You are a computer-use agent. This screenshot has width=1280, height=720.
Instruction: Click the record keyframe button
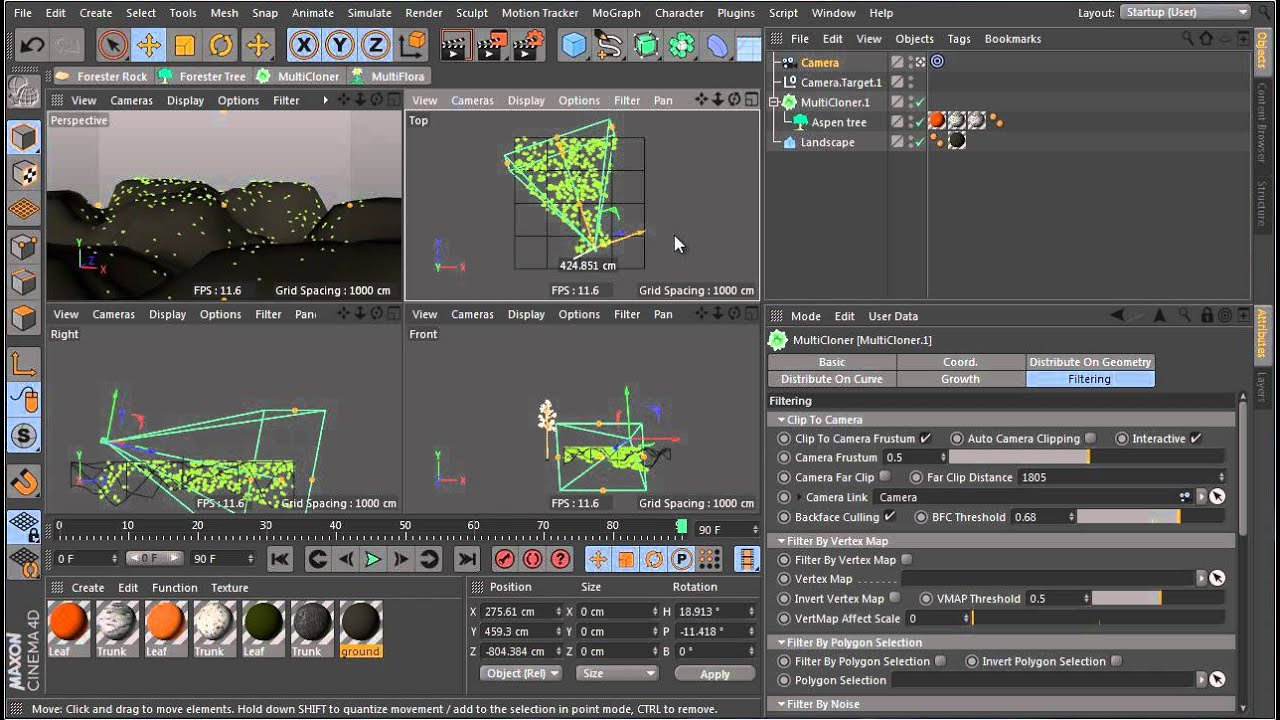tap(505, 559)
